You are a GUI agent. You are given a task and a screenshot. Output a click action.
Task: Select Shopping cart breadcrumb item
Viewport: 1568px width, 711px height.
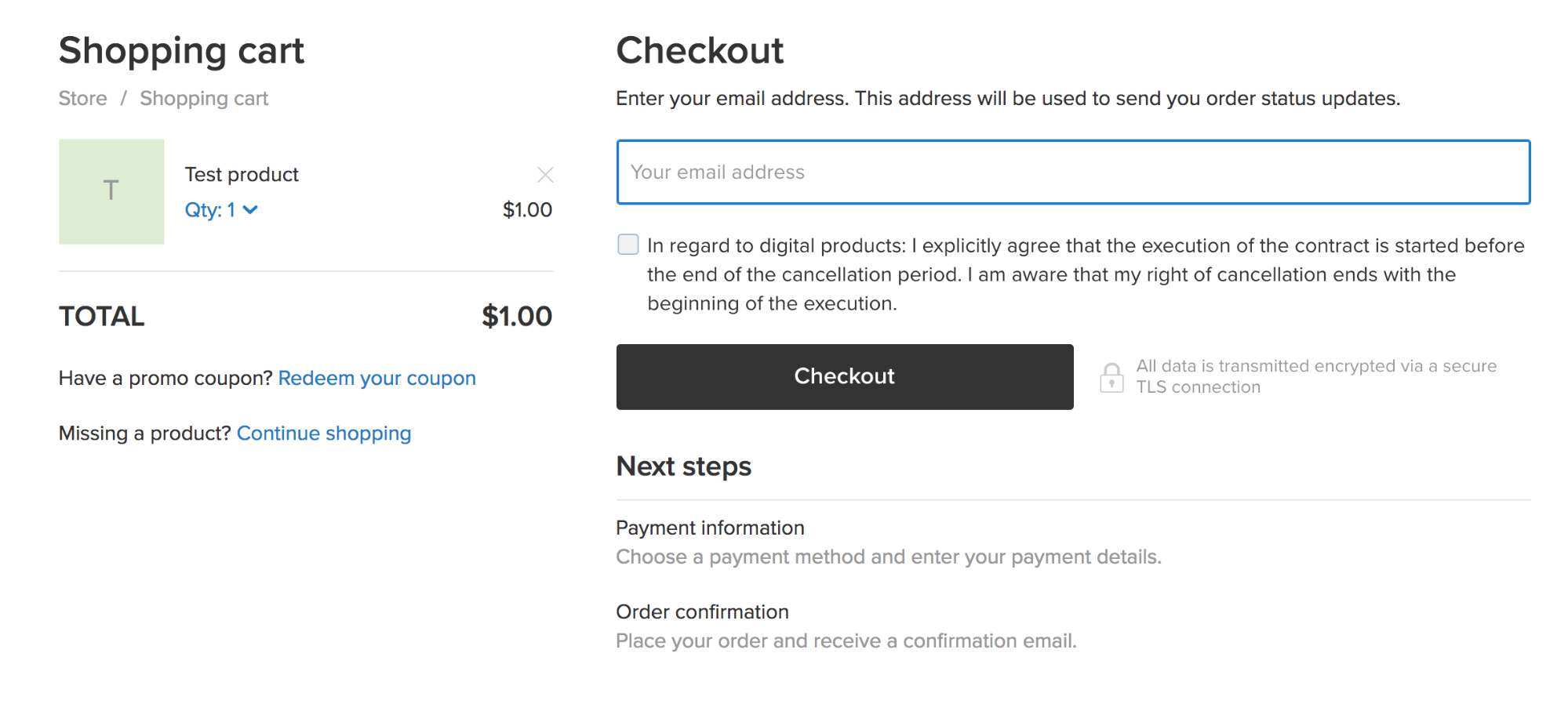click(204, 99)
